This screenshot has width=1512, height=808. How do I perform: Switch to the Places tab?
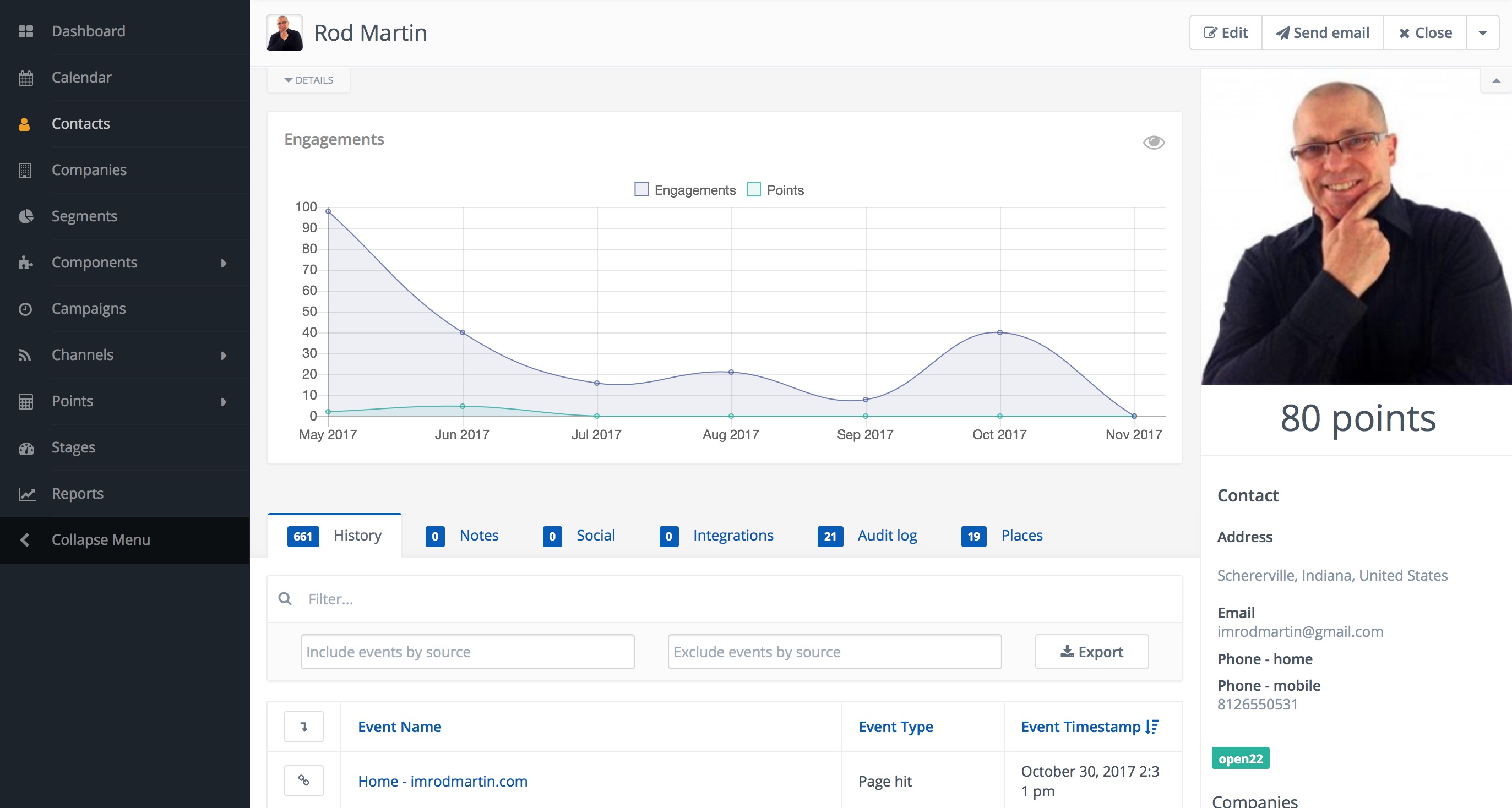coord(1003,535)
